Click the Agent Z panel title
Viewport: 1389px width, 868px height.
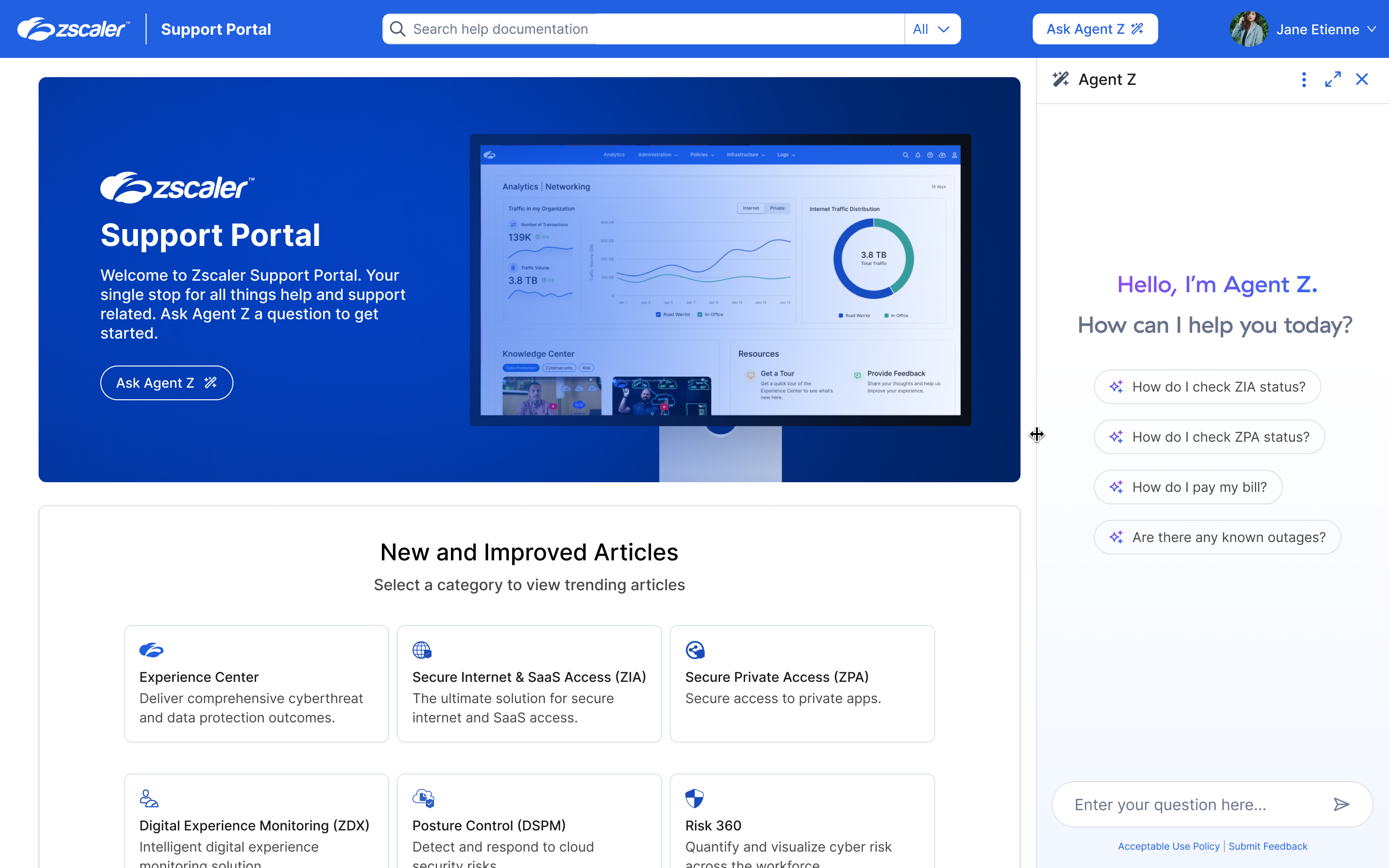pyautogui.click(x=1107, y=79)
